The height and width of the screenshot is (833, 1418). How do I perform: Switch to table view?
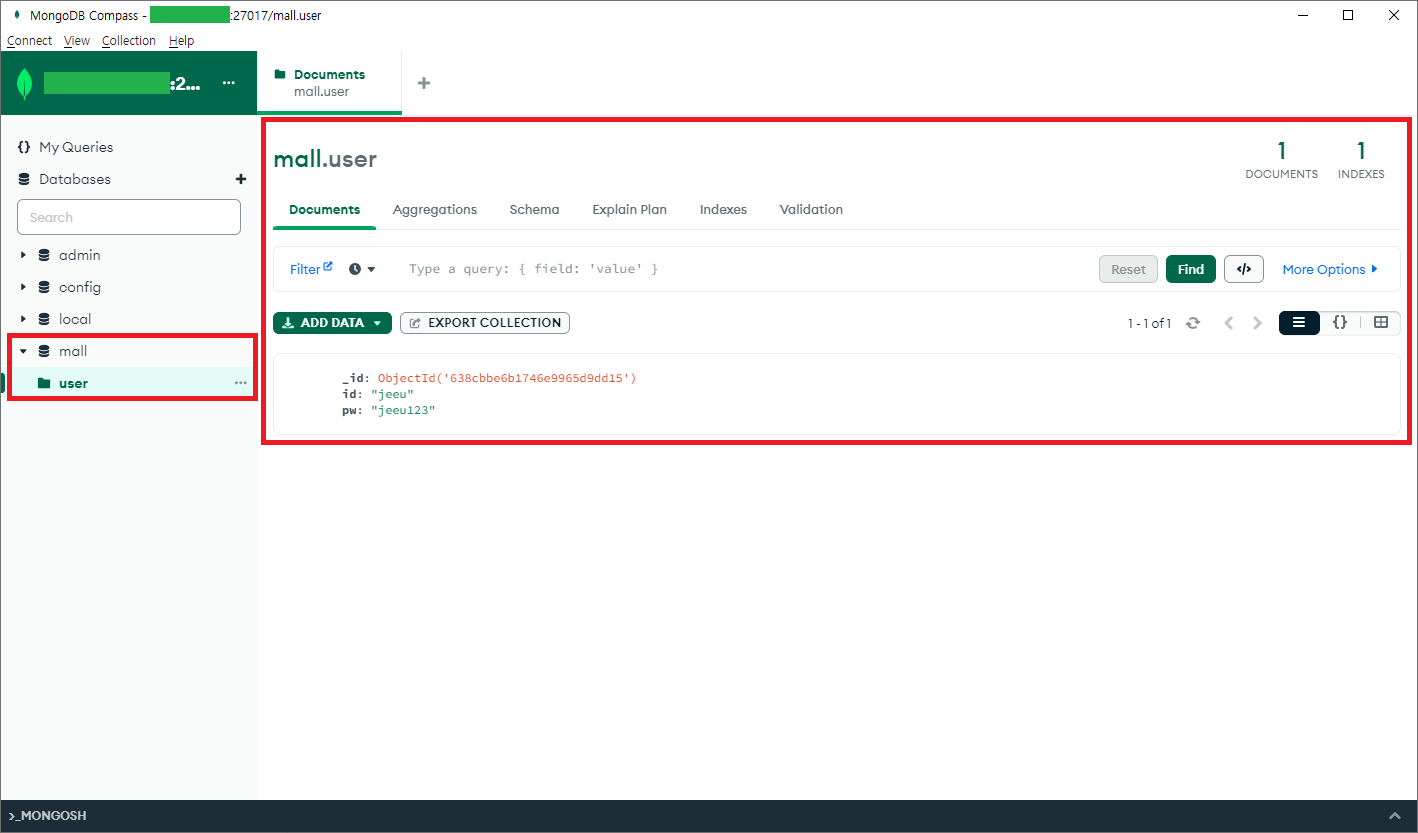pyautogui.click(x=1381, y=322)
